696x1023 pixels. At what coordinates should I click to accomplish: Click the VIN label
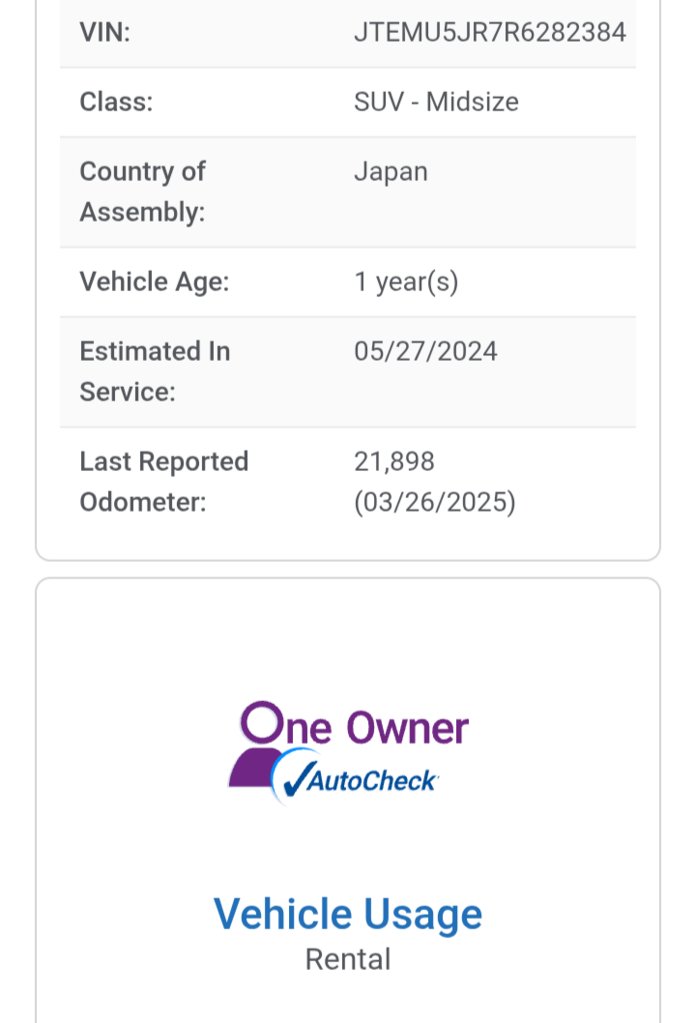[x=105, y=32]
